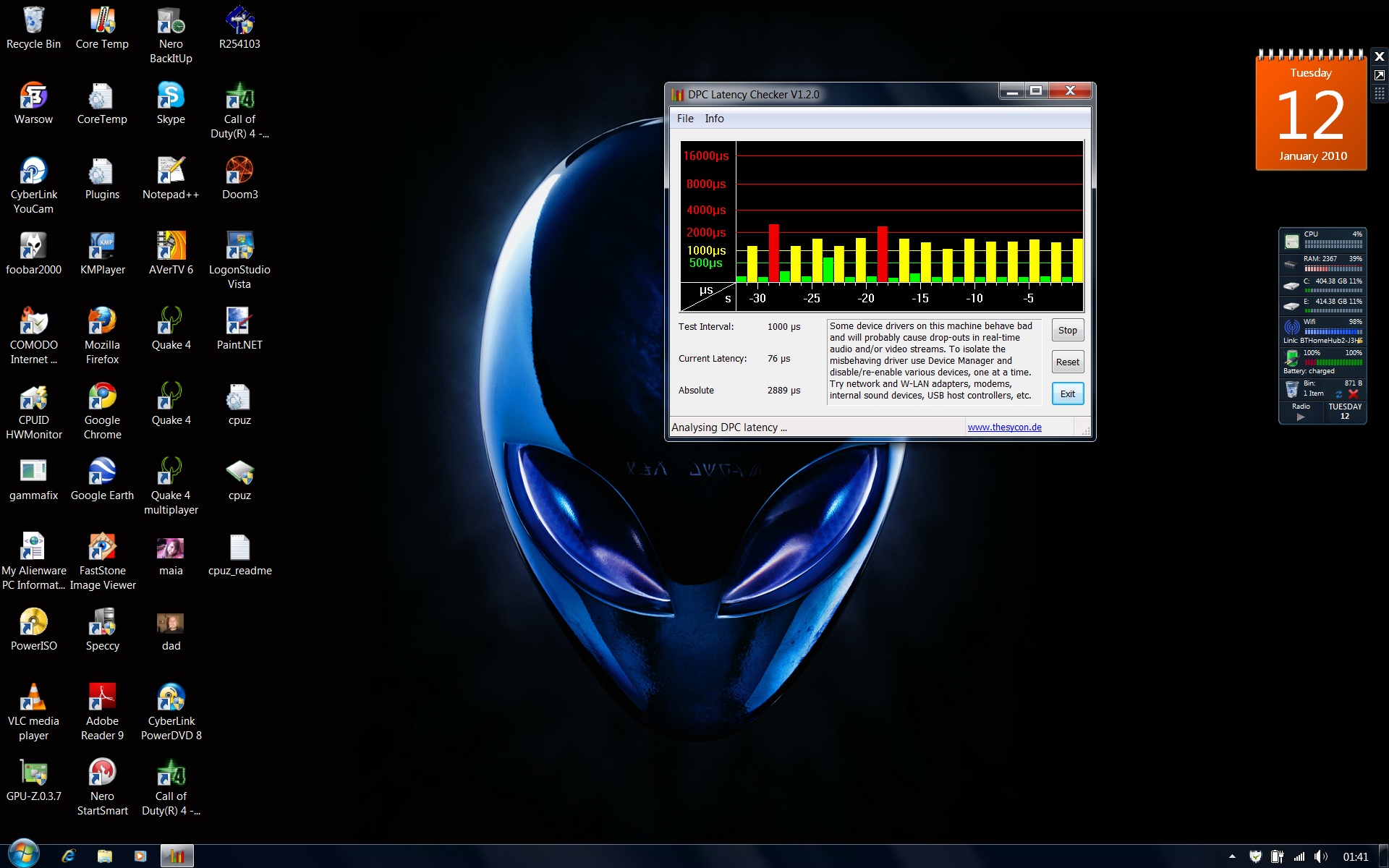Select the PowerISO desktop icon
The width and height of the screenshot is (1389, 868).
pyautogui.click(x=33, y=631)
